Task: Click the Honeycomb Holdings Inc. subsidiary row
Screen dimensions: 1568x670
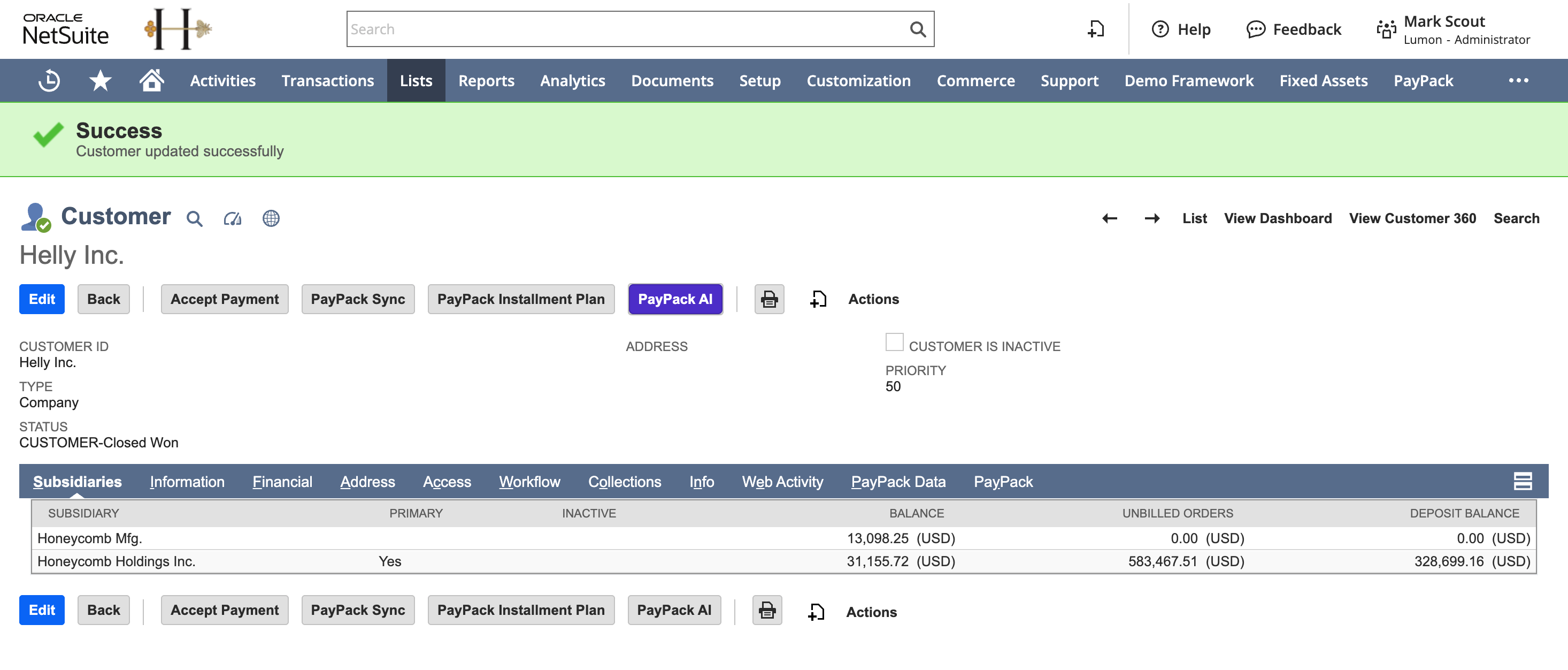Action: coord(784,561)
